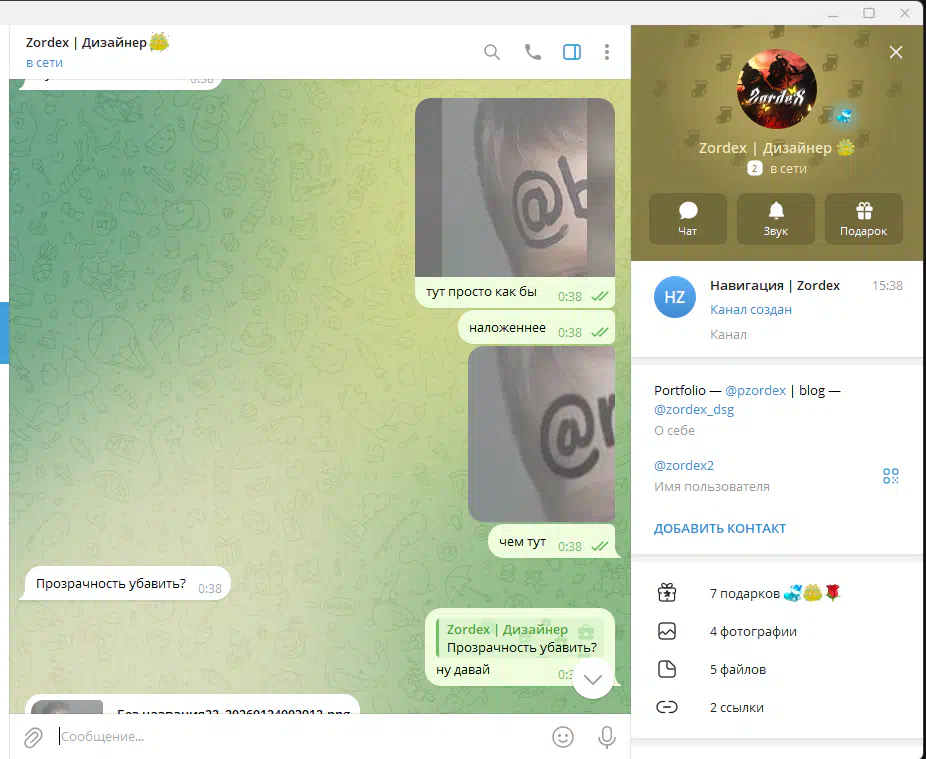Attach a file using the paperclip icon

click(x=33, y=737)
